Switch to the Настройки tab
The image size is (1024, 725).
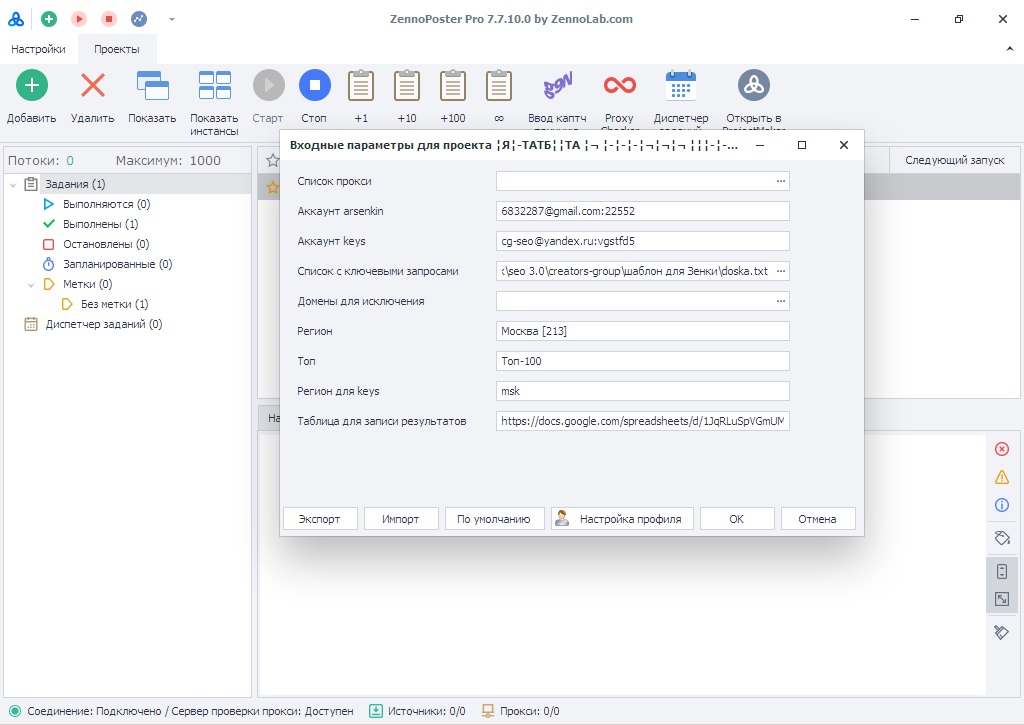click(39, 49)
